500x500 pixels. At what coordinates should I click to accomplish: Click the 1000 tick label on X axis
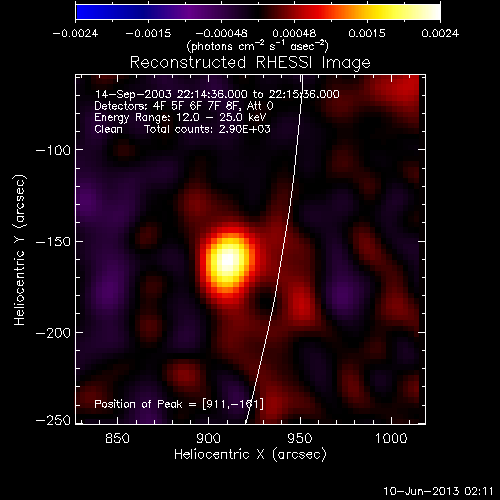(x=391, y=438)
